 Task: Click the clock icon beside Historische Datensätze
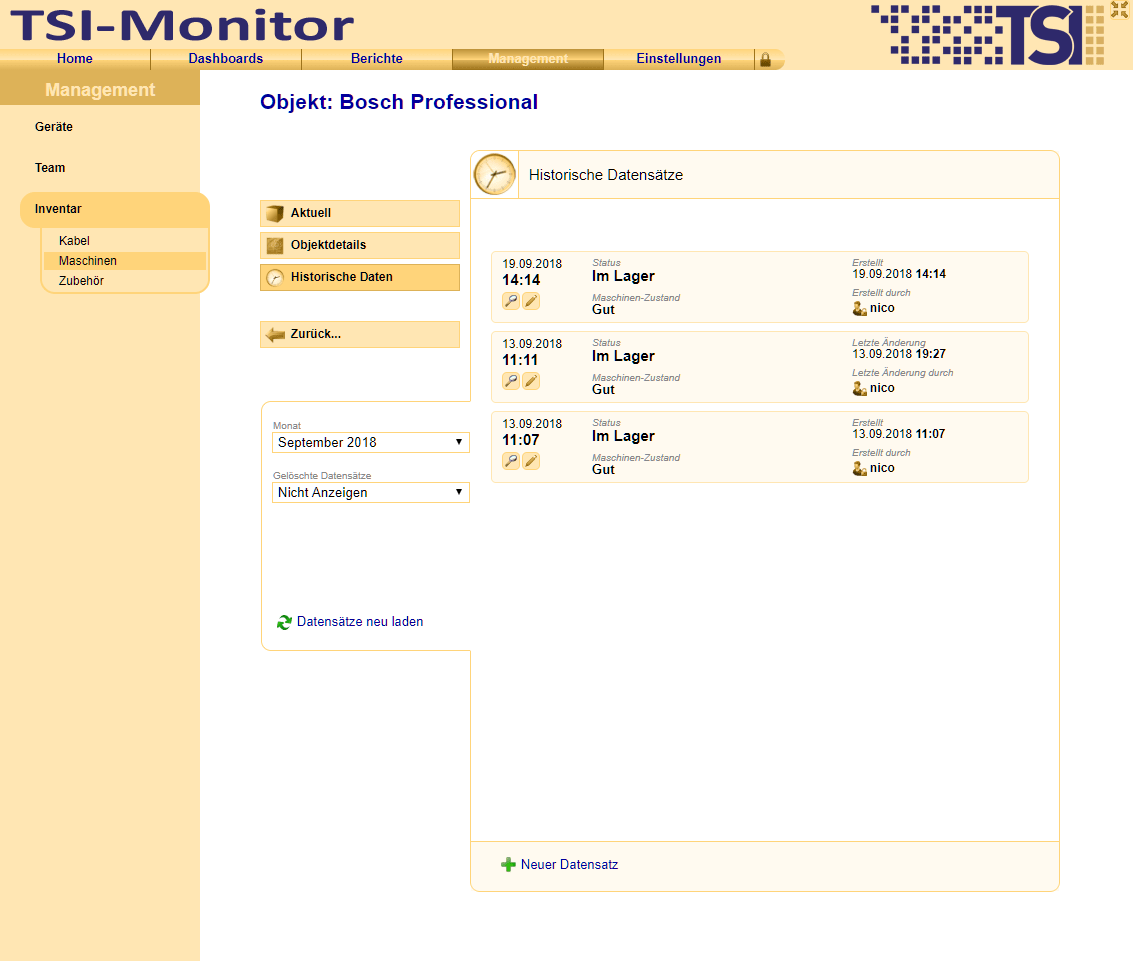pyautogui.click(x=494, y=175)
